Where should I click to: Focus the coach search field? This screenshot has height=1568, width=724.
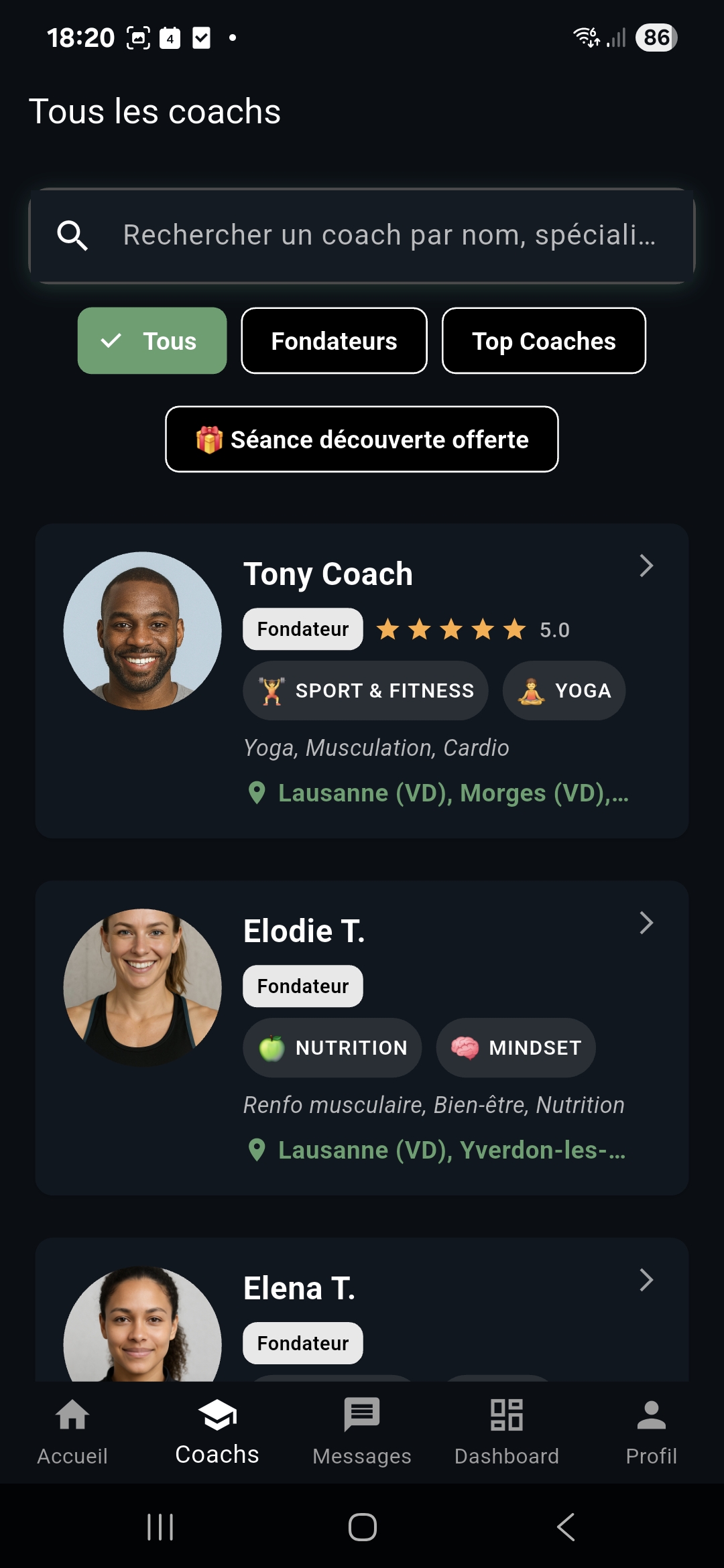pos(389,236)
